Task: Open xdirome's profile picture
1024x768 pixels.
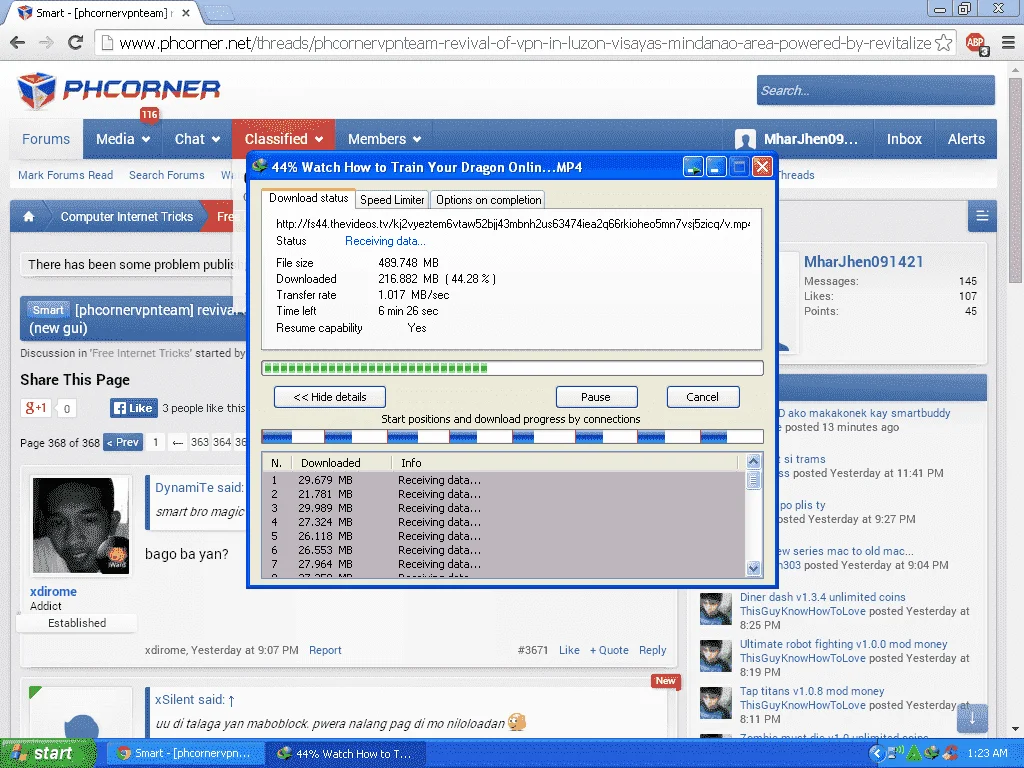Action: (80, 526)
